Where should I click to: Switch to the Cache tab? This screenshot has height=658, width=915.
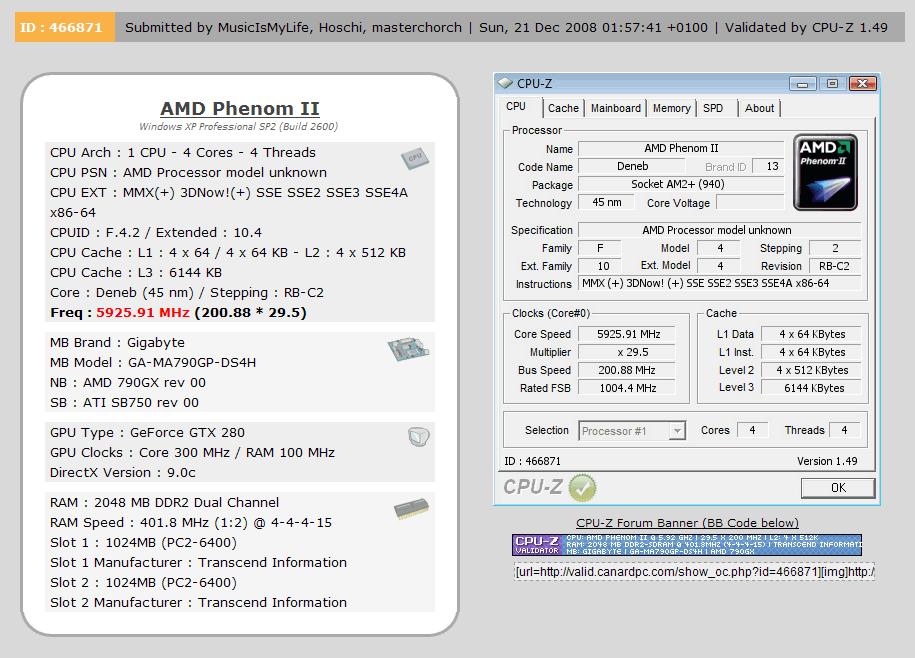563,108
